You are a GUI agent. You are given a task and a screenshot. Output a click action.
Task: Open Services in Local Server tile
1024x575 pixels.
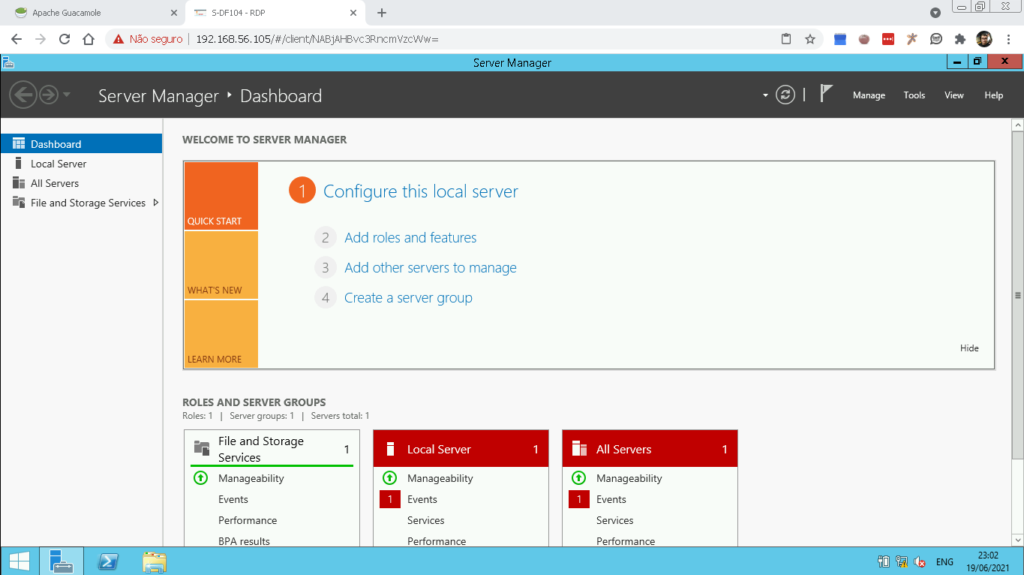426,520
